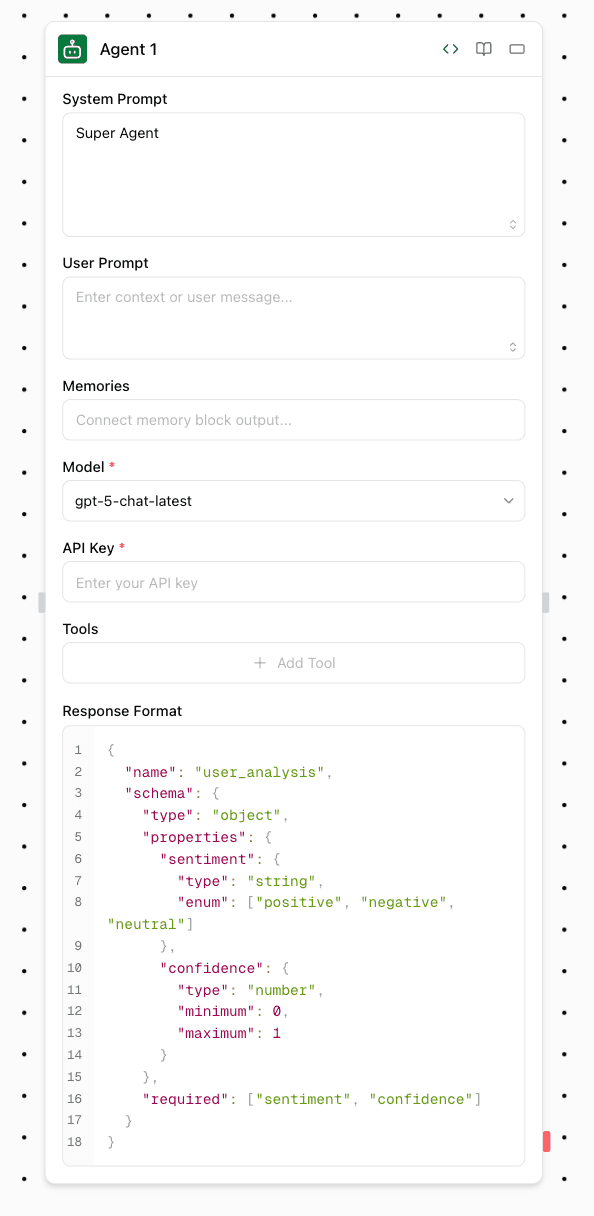Click the "required" line in the schema editor
The image size is (594, 1216).
(312, 1099)
